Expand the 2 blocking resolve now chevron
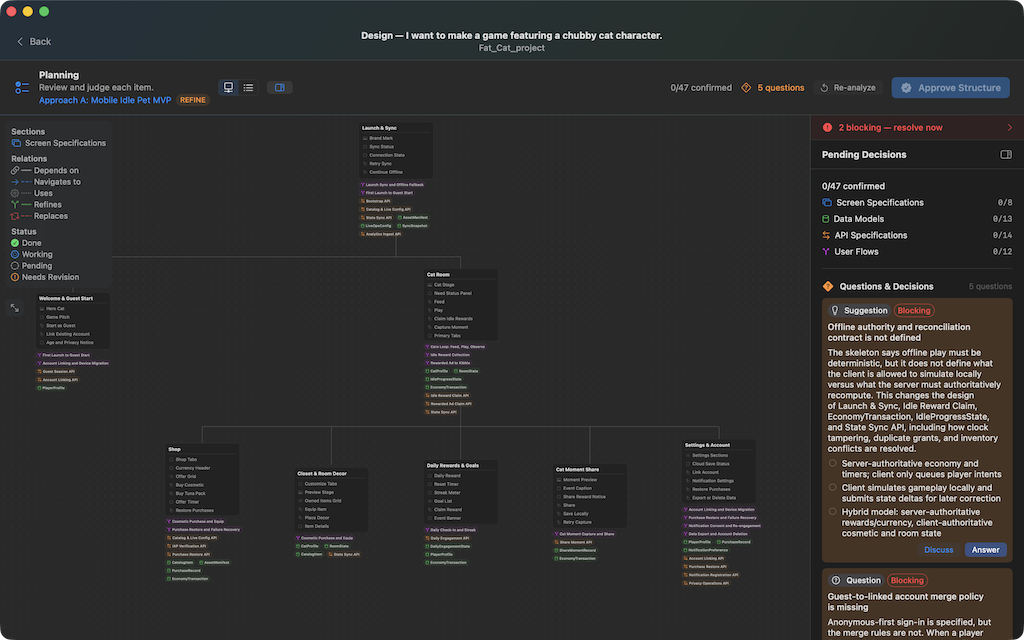Image resolution: width=1024 pixels, height=640 pixels. tap(1010, 127)
